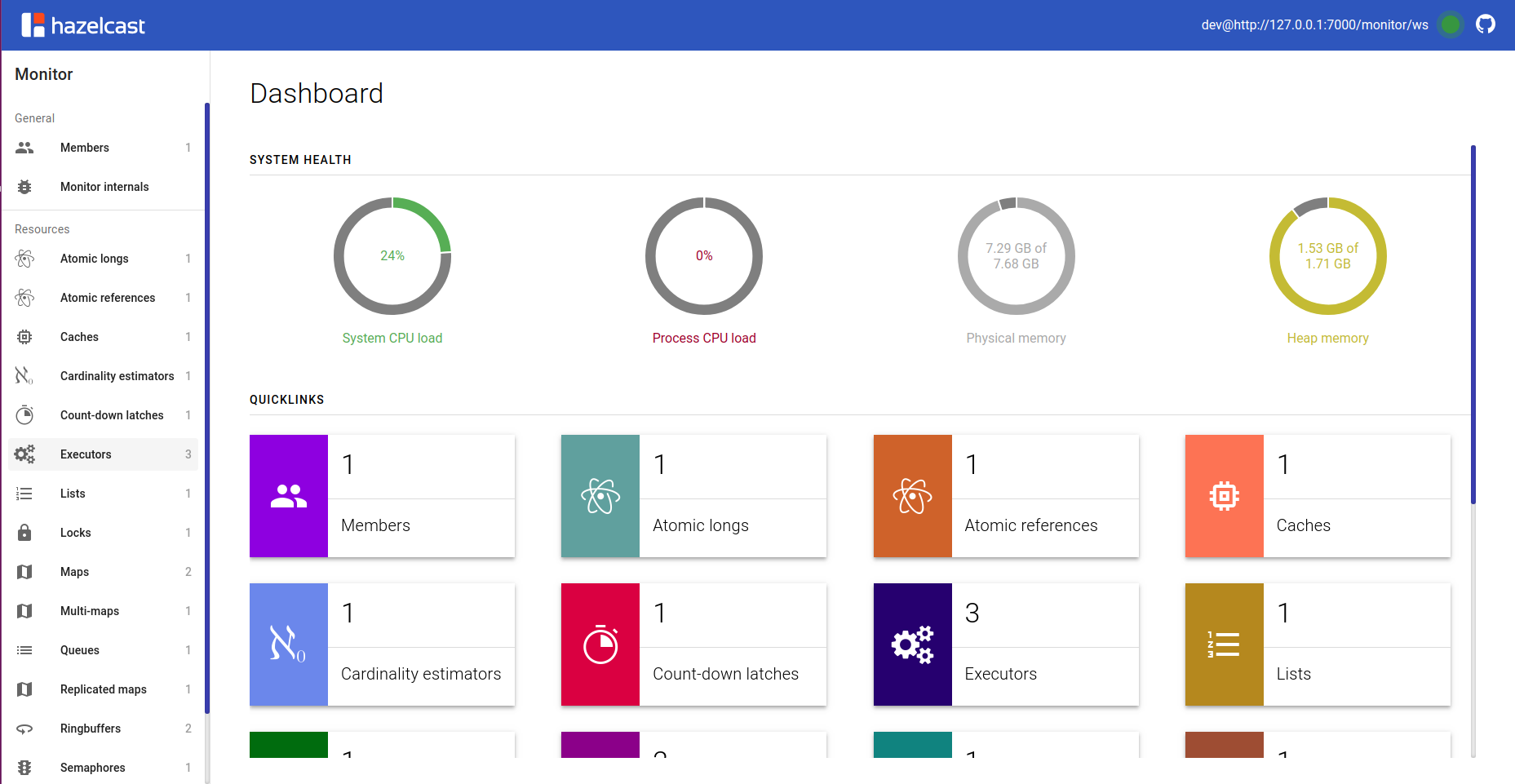Open the Atomic references quicklink label
Viewport: 1515px width, 784px height.
pyautogui.click(x=1031, y=525)
